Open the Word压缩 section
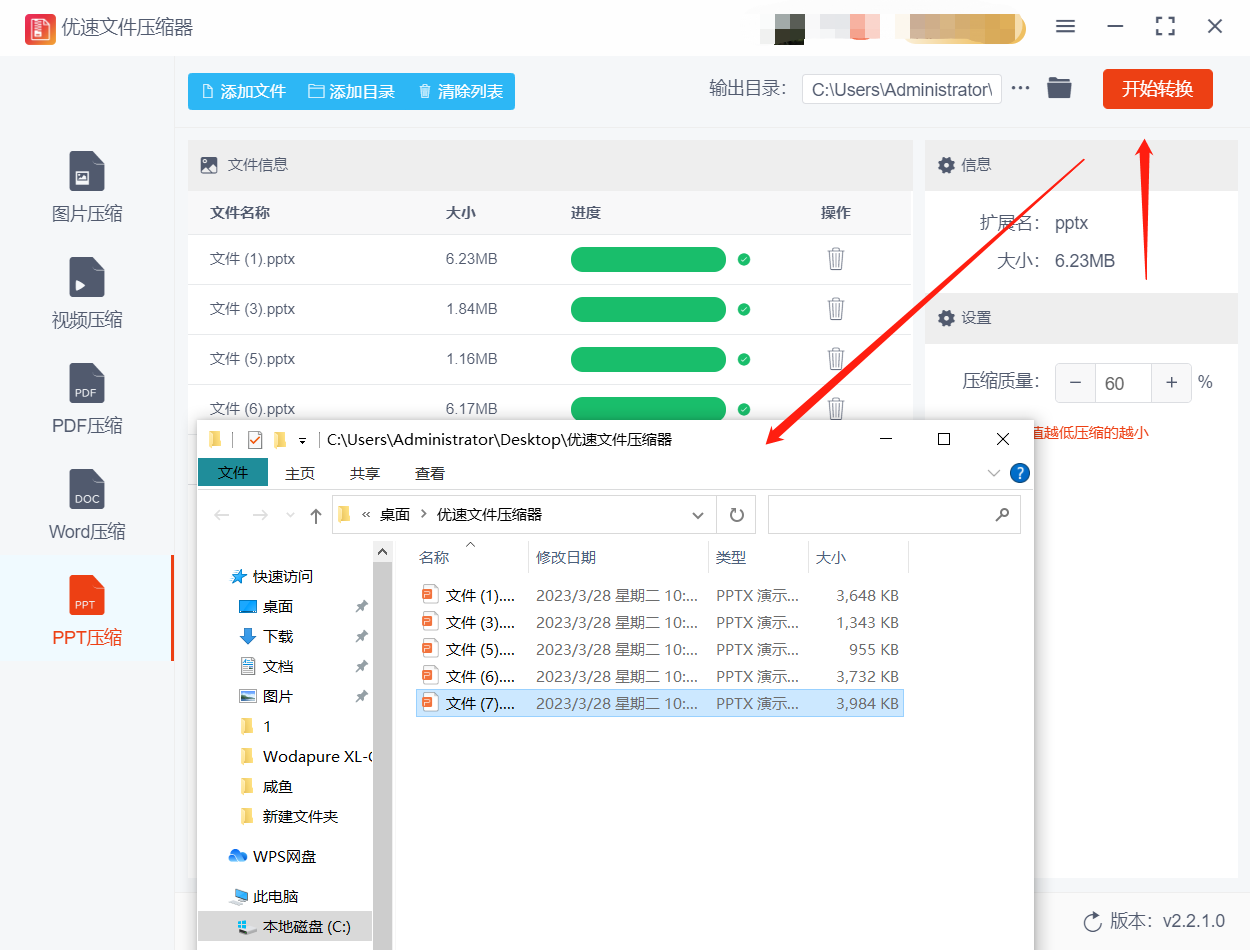 [87, 505]
